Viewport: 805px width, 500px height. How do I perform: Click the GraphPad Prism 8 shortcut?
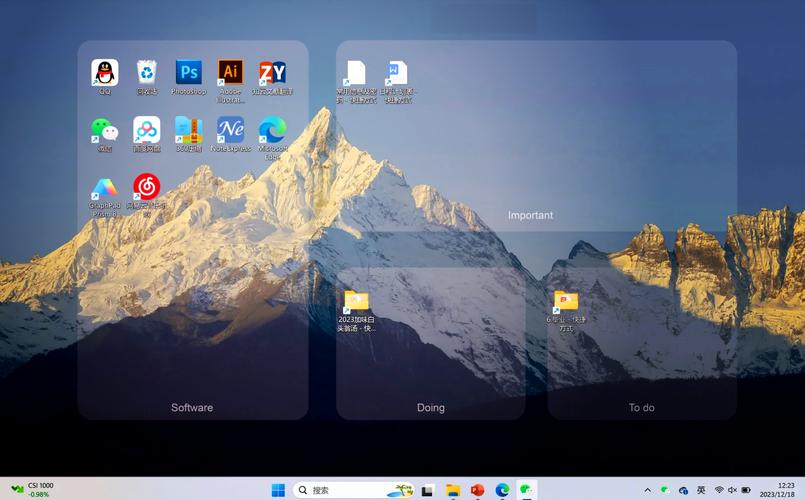pyautogui.click(x=105, y=188)
